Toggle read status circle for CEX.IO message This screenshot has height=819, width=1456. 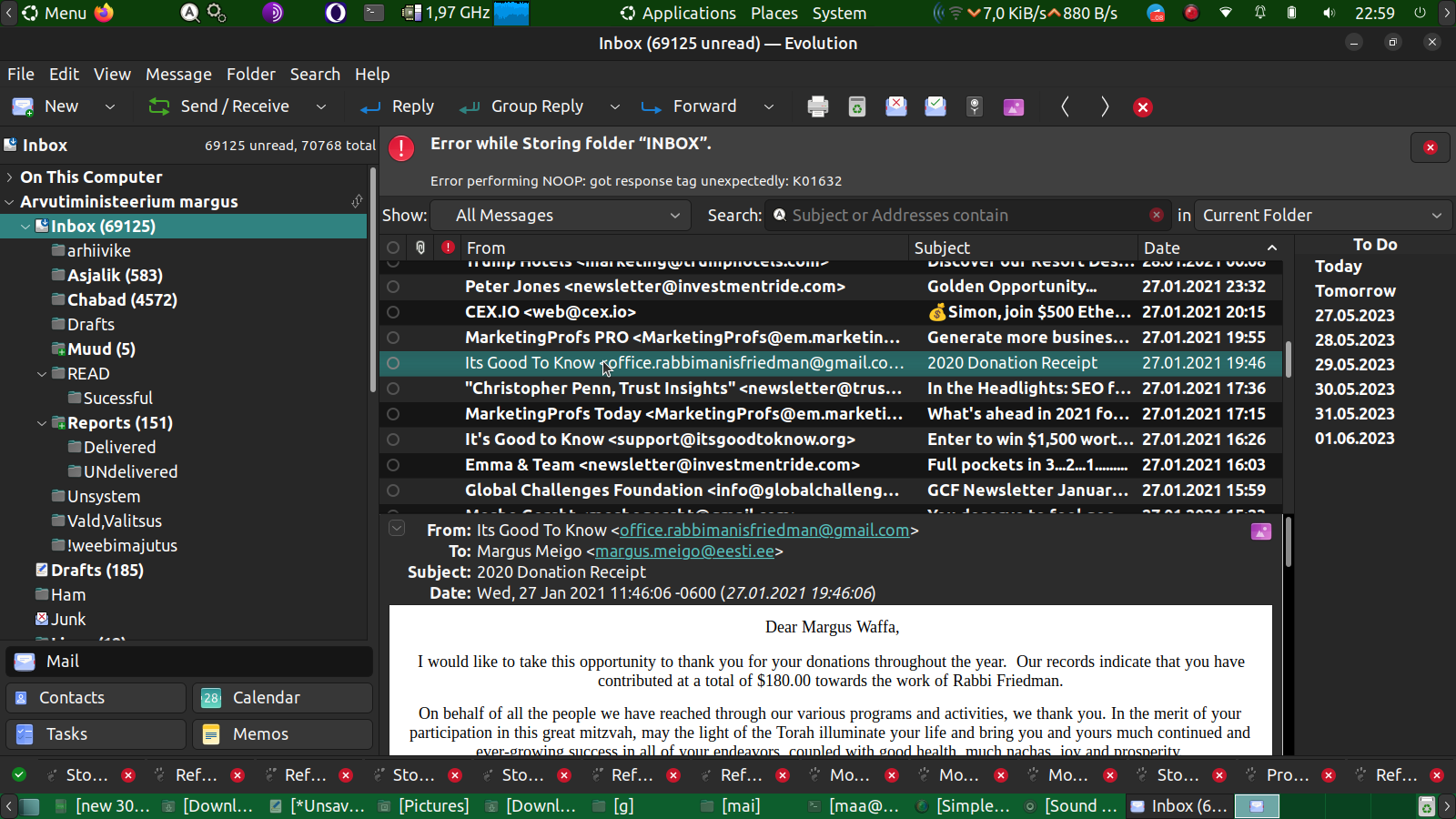(x=393, y=312)
